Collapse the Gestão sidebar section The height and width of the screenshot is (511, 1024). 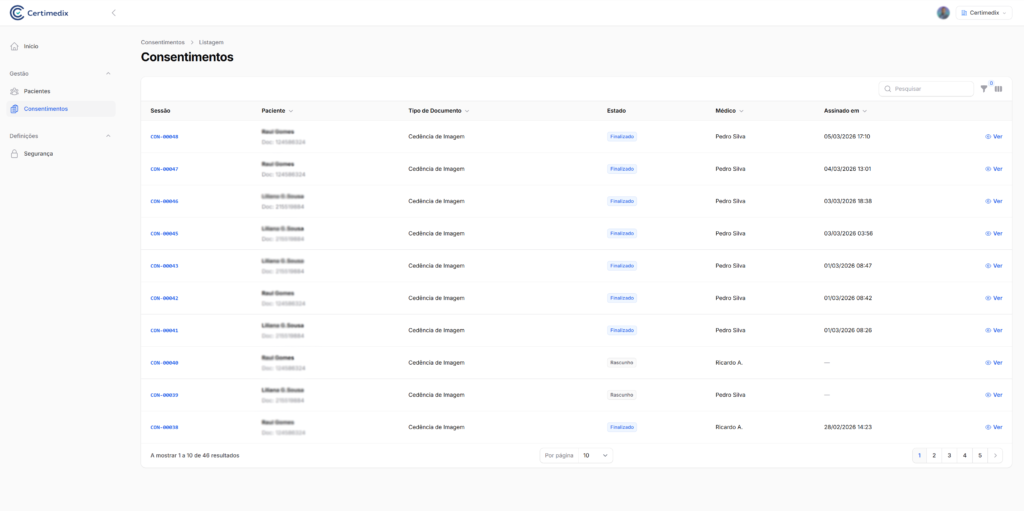coord(108,73)
